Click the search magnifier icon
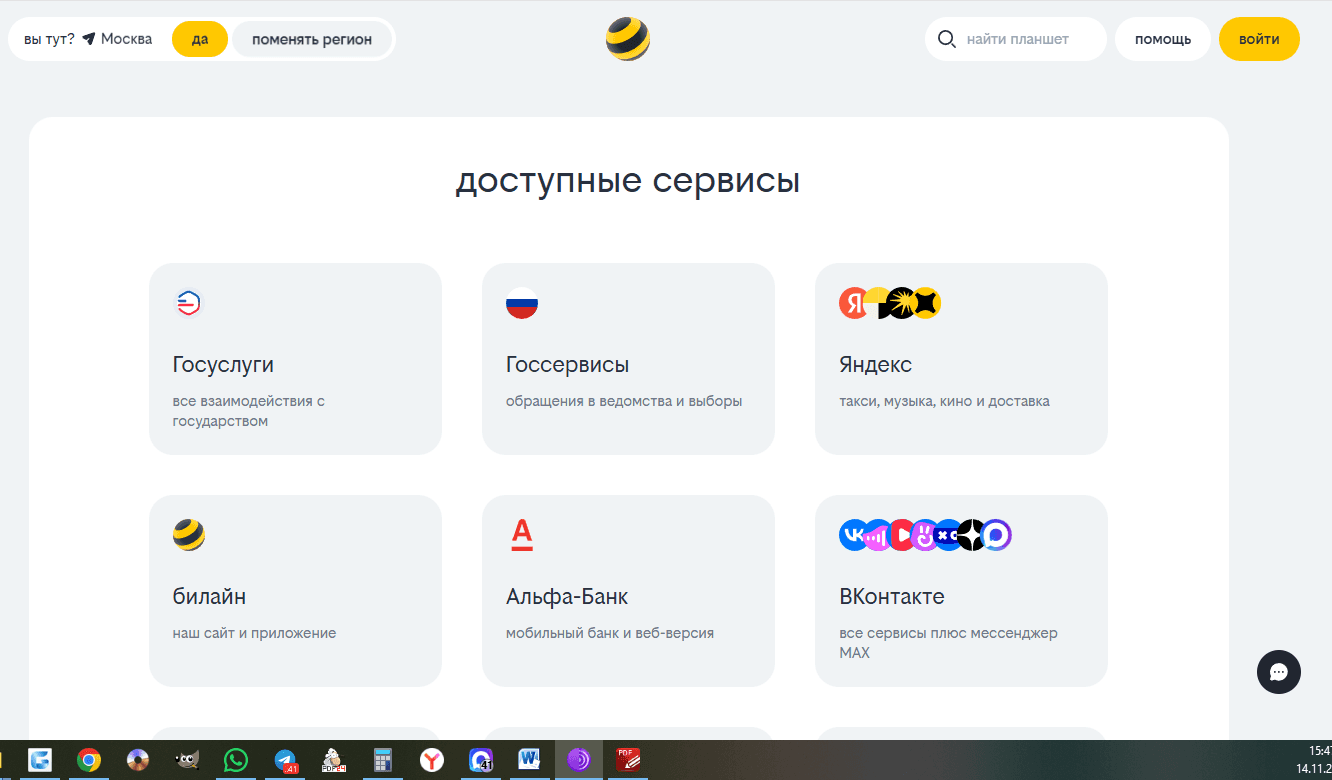Image resolution: width=1332 pixels, height=780 pixels. point(946,40)
